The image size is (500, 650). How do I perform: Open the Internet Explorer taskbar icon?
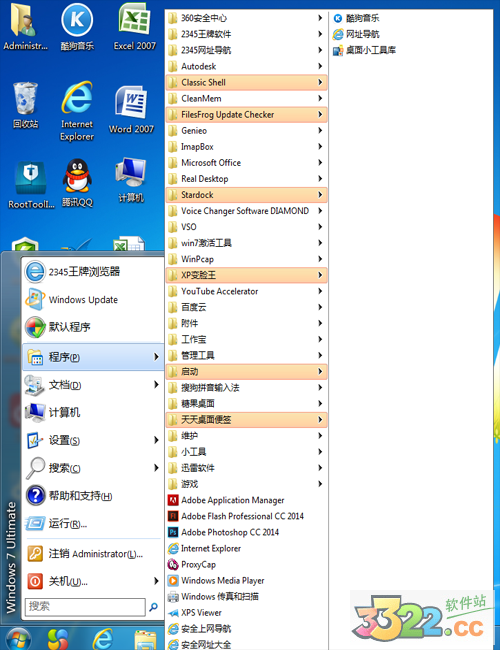102,639
